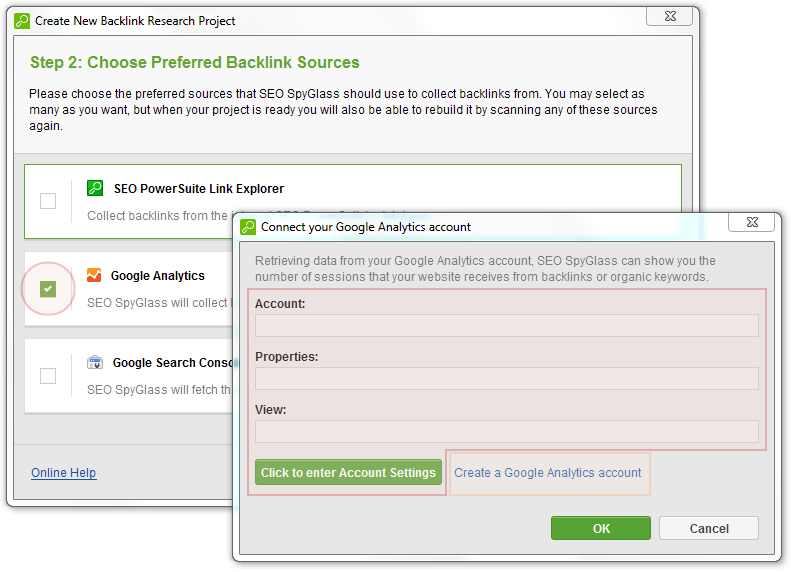Click the Google Analytics source icon

point(94,275)
